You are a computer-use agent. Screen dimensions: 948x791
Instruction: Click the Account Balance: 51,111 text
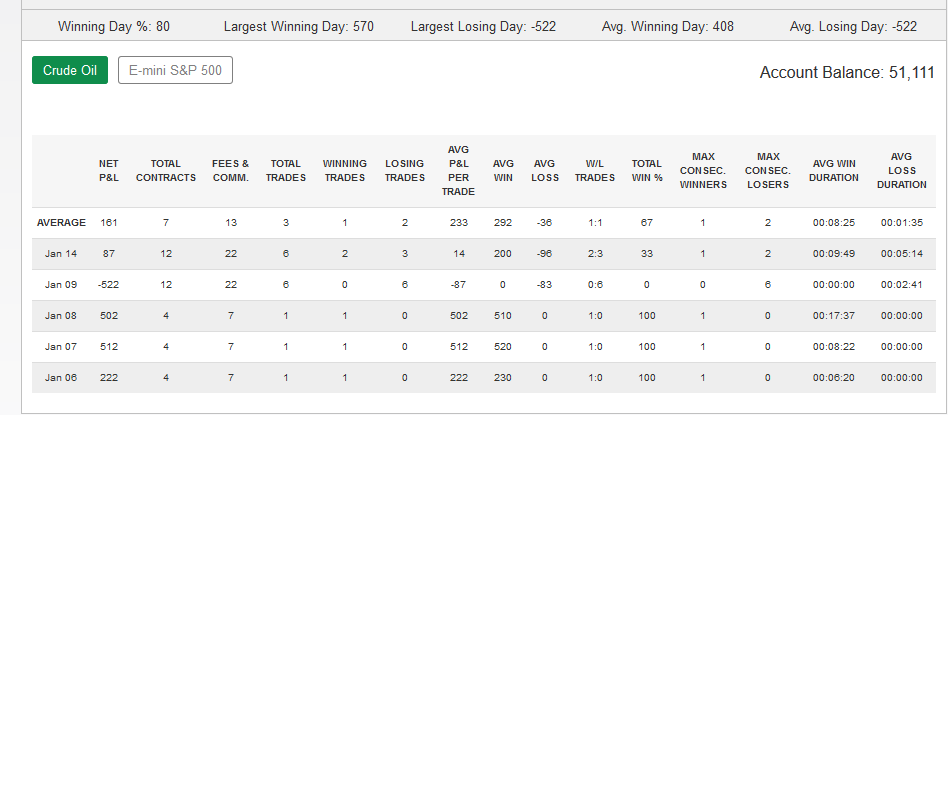847,73
